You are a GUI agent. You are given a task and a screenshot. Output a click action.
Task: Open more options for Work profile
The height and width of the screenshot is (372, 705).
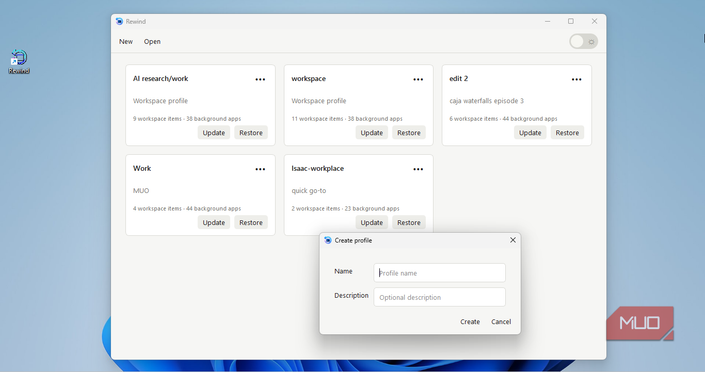(x=260, y=170)
